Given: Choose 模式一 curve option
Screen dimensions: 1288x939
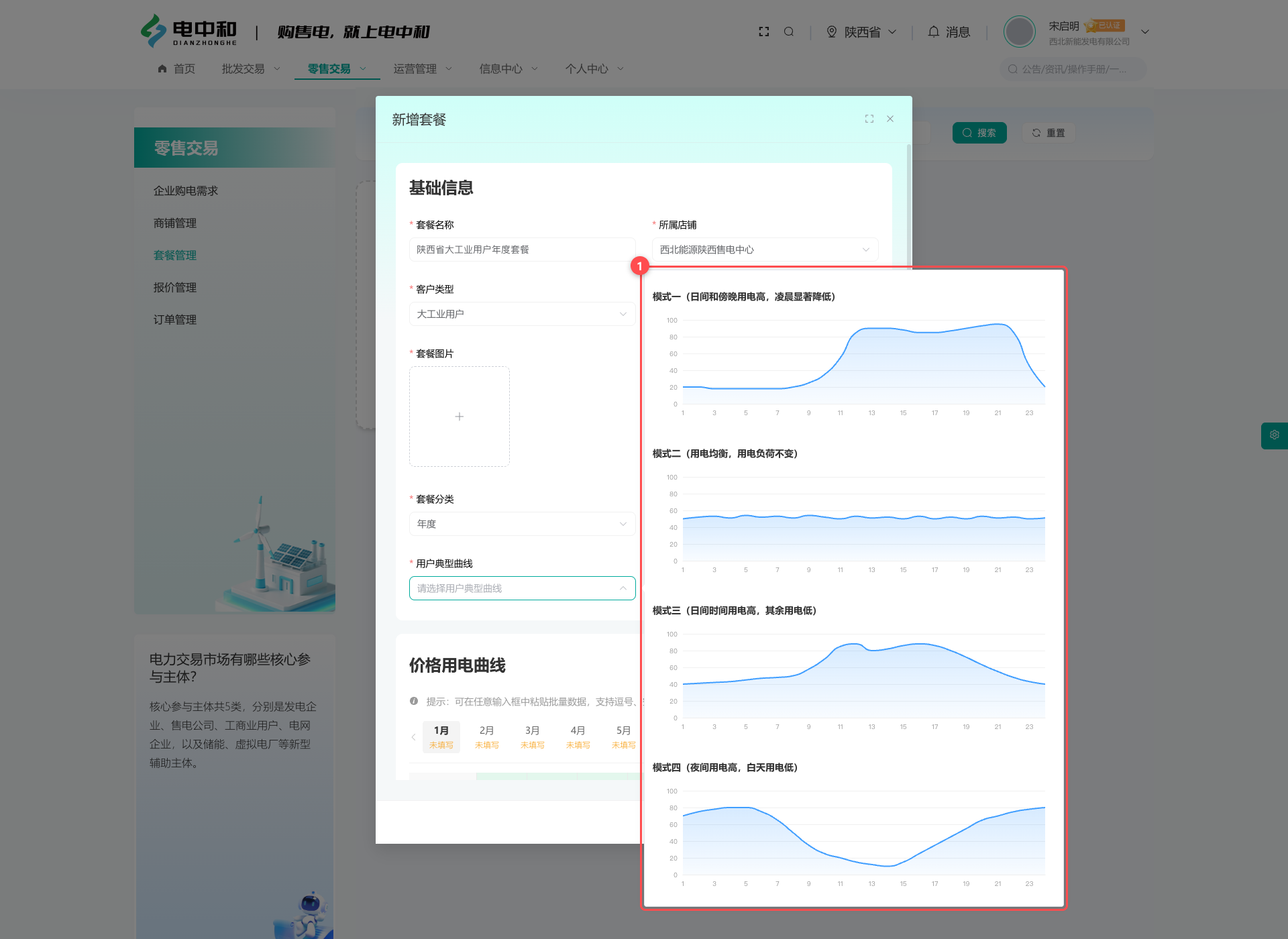Looking at the screenshot, I should pos(853,354).
